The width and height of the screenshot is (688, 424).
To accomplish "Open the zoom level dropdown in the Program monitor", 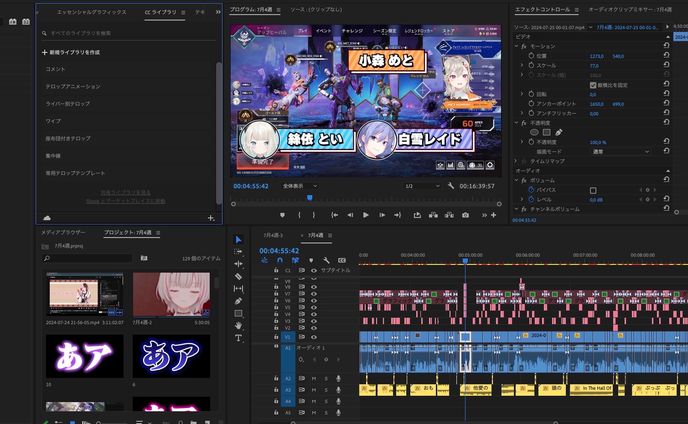I will (x=300, y=186).
